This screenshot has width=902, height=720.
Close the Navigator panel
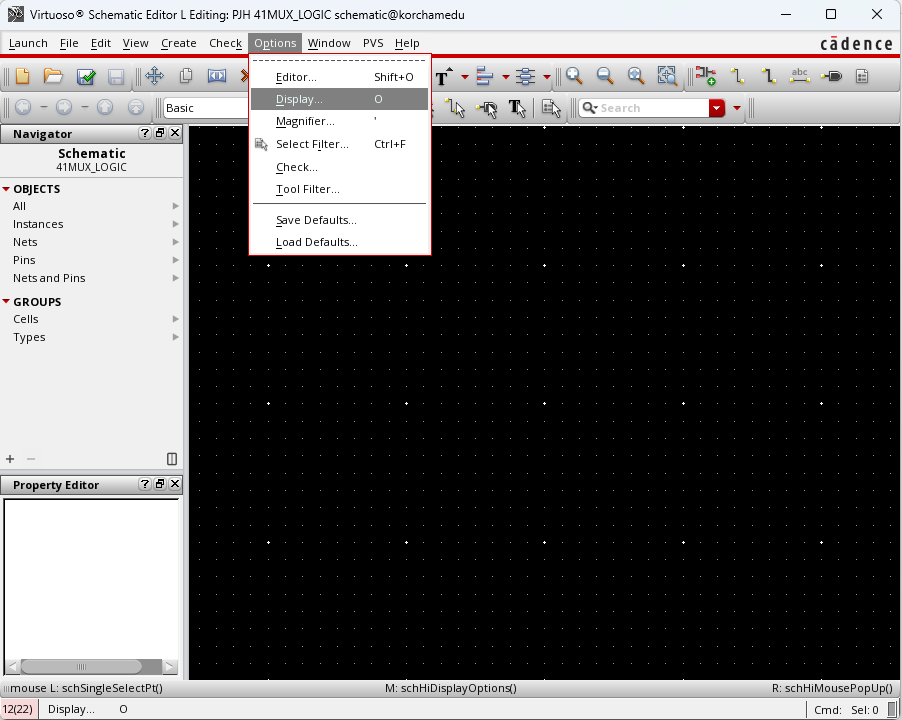pyautogui.click(x=175, y=133)
